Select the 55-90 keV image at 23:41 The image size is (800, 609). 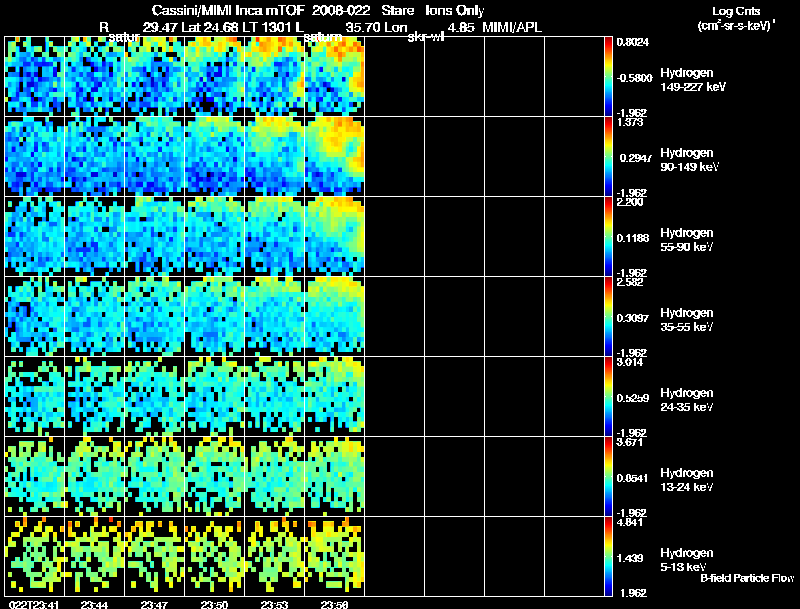[x=35, y=237]
